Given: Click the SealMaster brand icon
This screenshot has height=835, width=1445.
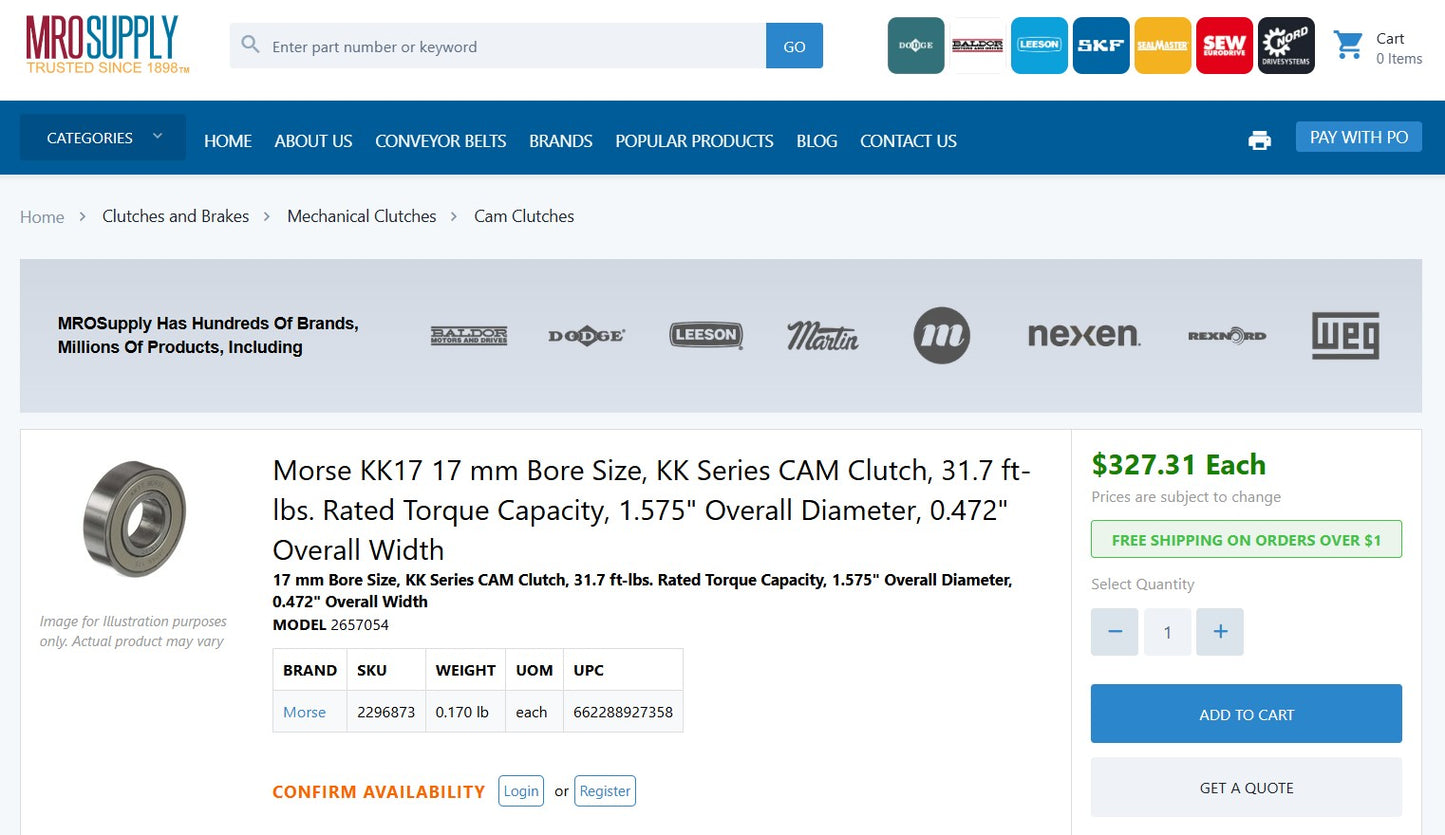Looking at the screenshot, I should pyautogui.click(x=1162, y=45).
